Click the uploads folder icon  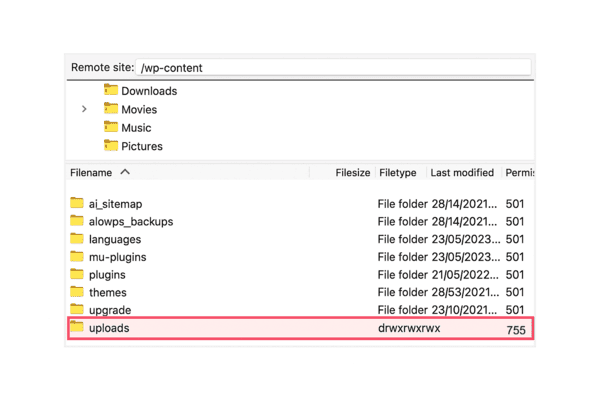(77, 328)
